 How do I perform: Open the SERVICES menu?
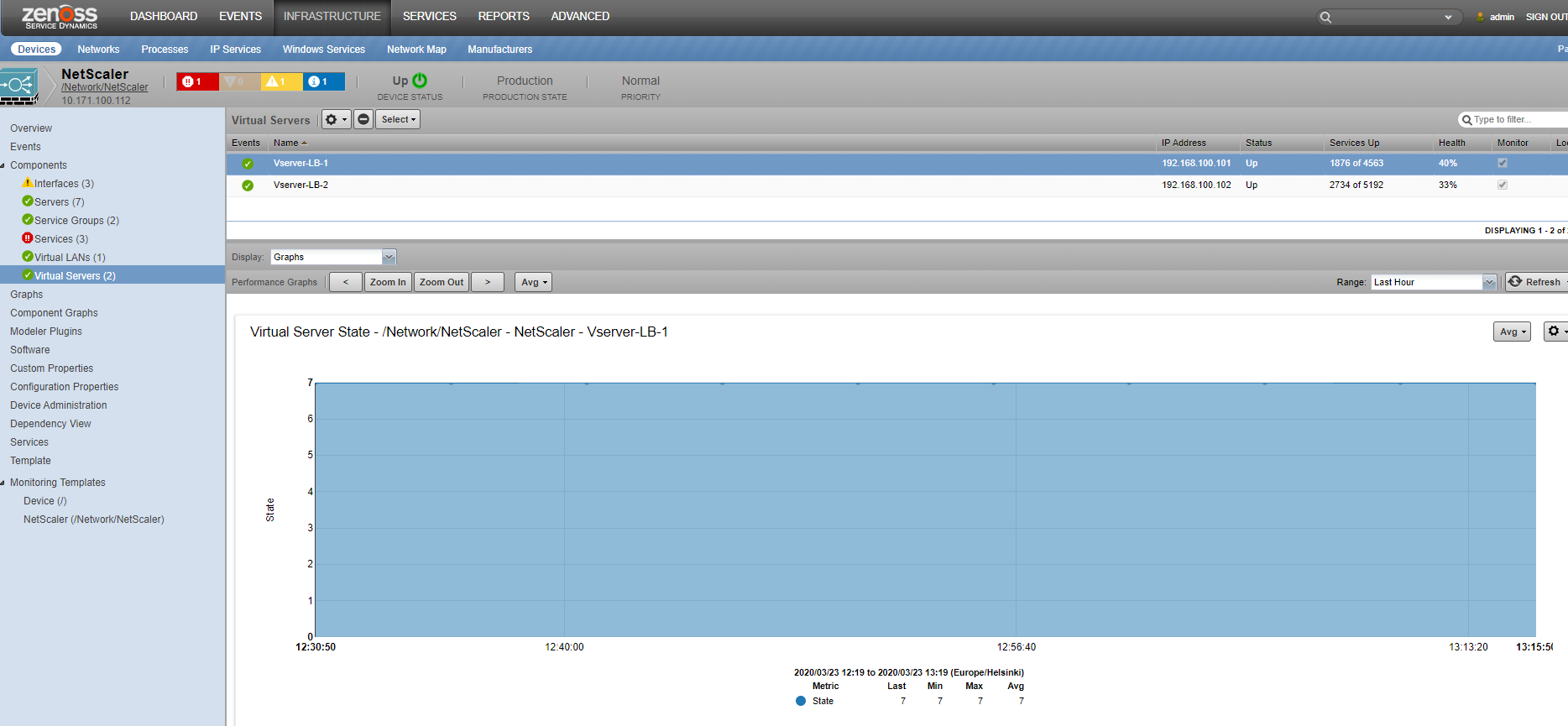click(x=430, y=16)
